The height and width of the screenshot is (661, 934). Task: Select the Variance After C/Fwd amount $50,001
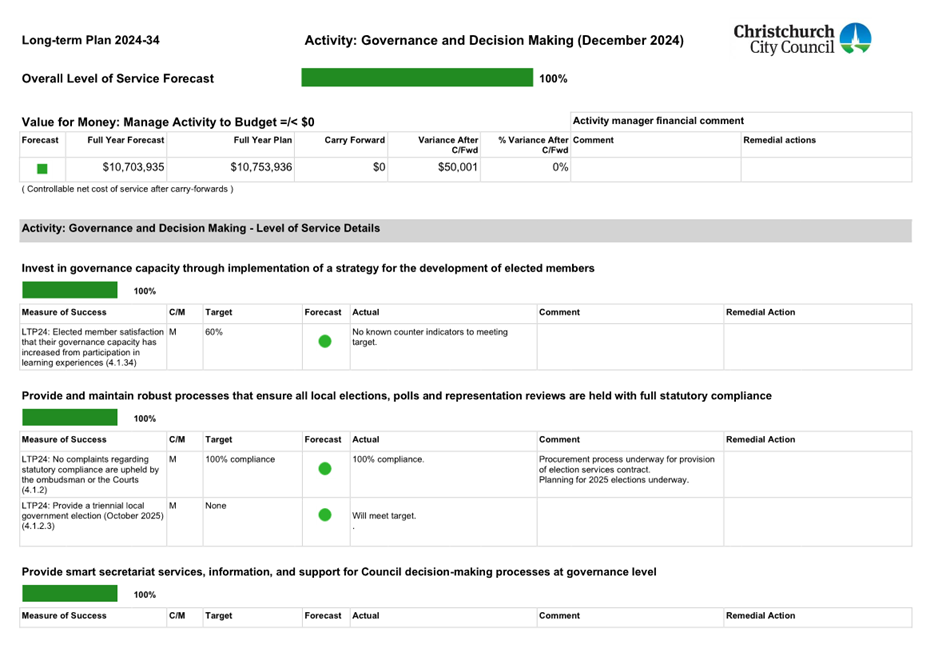click(x=458, y=168)
